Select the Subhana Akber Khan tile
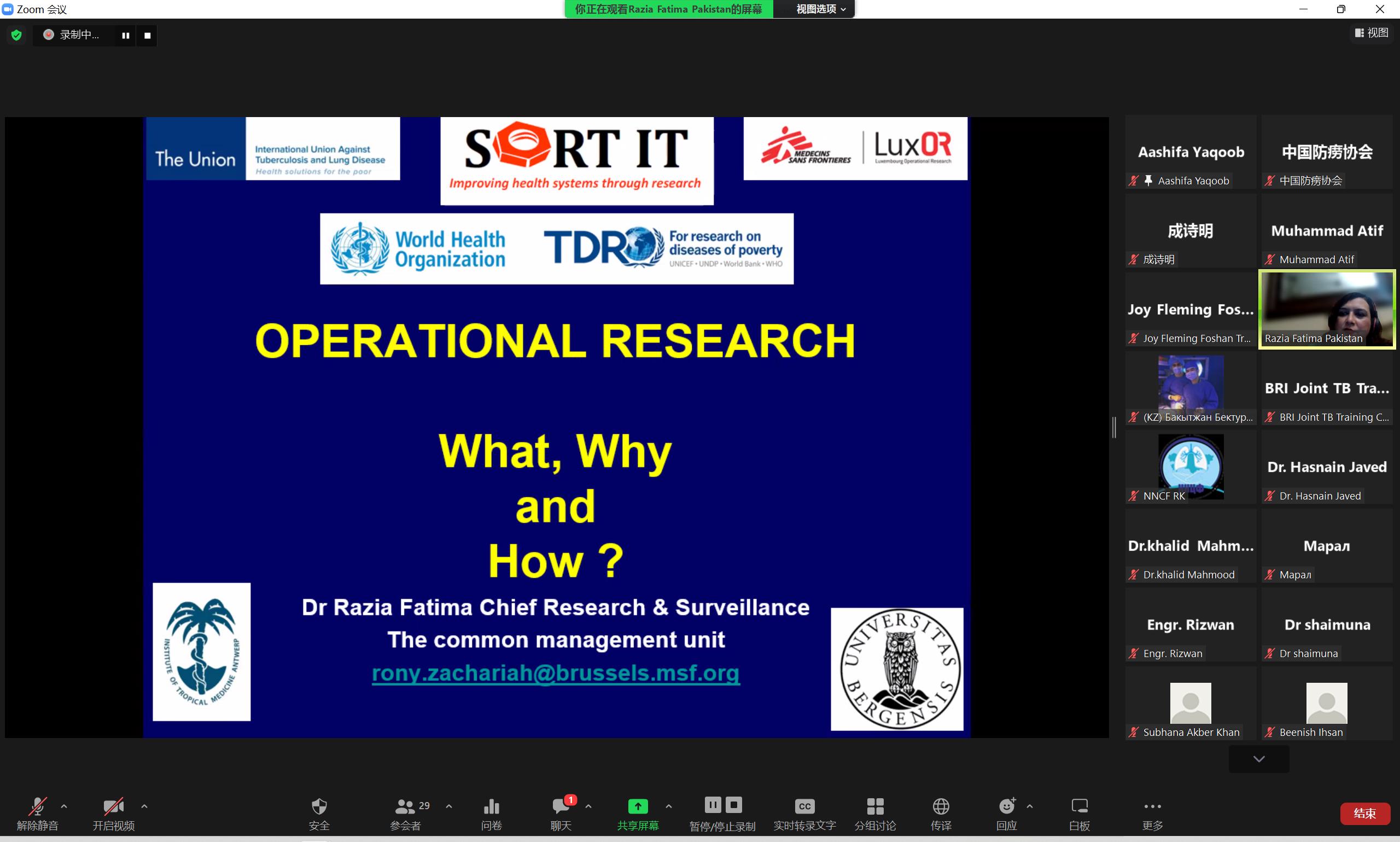The image size is (1400, 842). (x=1191, y=704)
